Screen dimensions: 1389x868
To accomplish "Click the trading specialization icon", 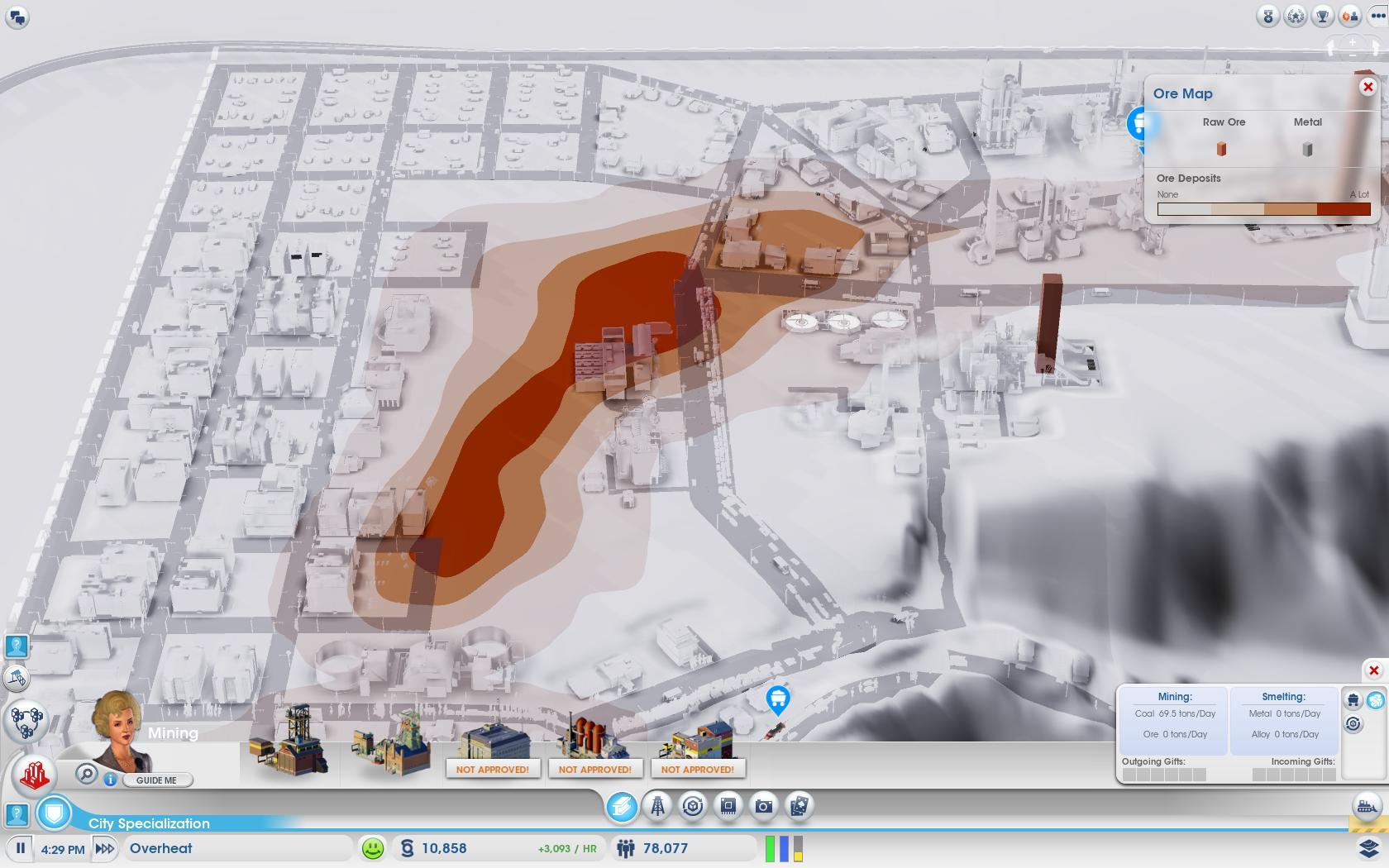I will pos(693,806).
